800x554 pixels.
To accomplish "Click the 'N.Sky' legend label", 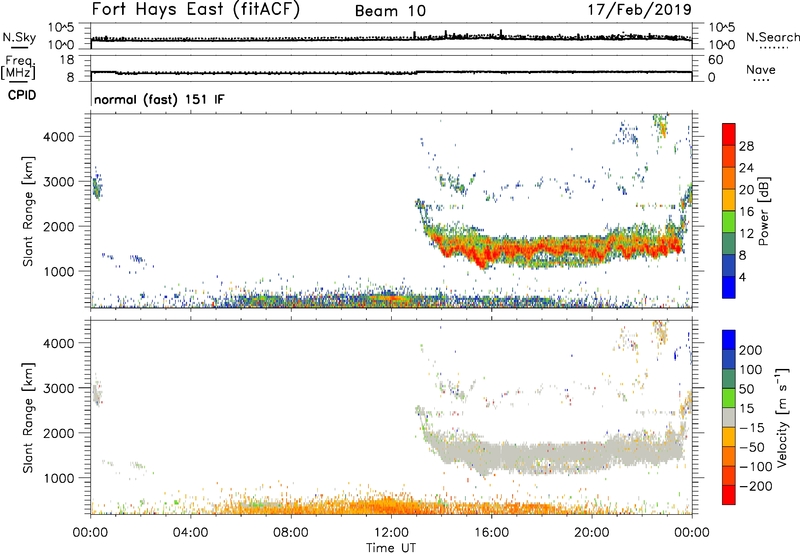I will click(19, 37).
